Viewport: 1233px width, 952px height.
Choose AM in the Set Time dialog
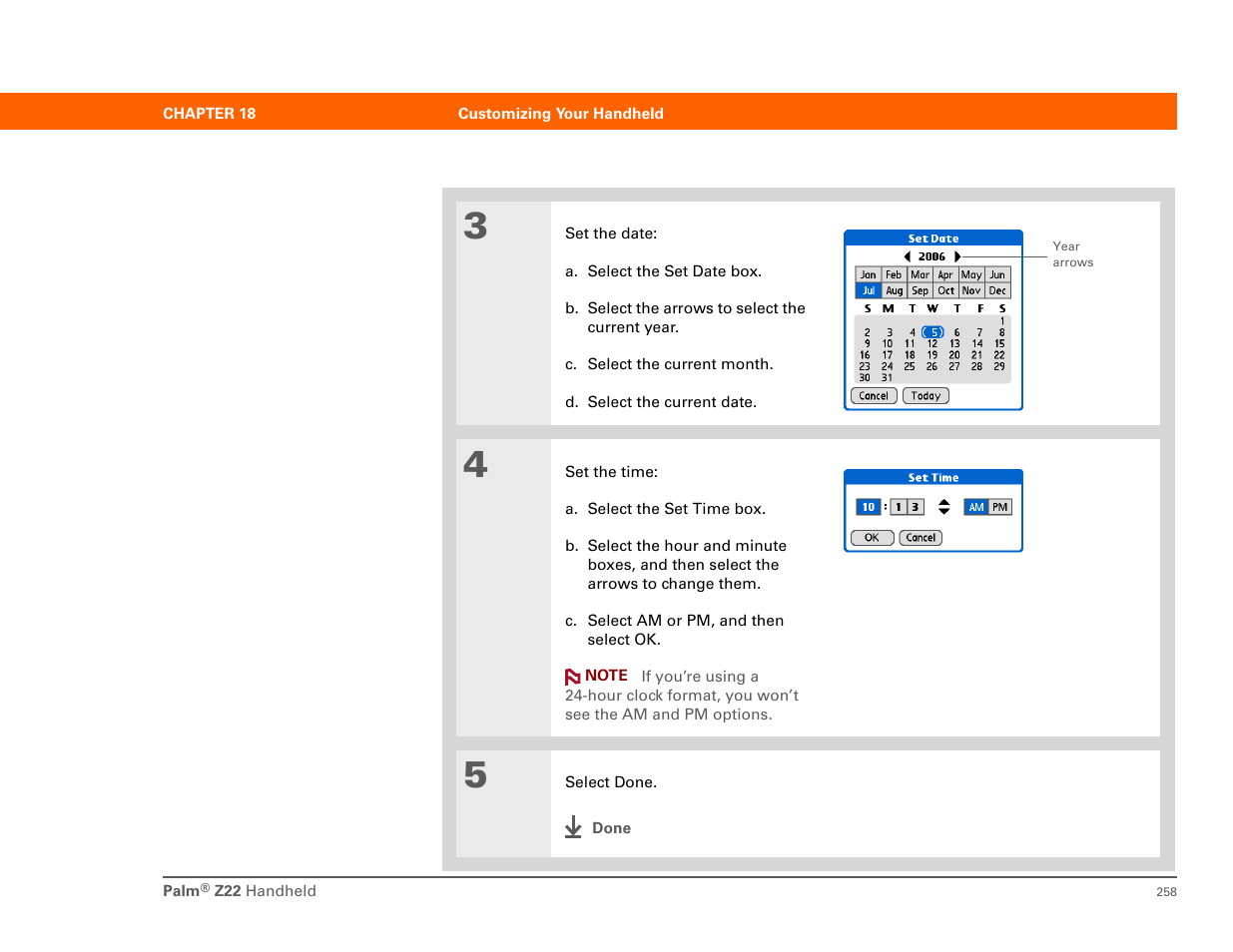(976, 507)
